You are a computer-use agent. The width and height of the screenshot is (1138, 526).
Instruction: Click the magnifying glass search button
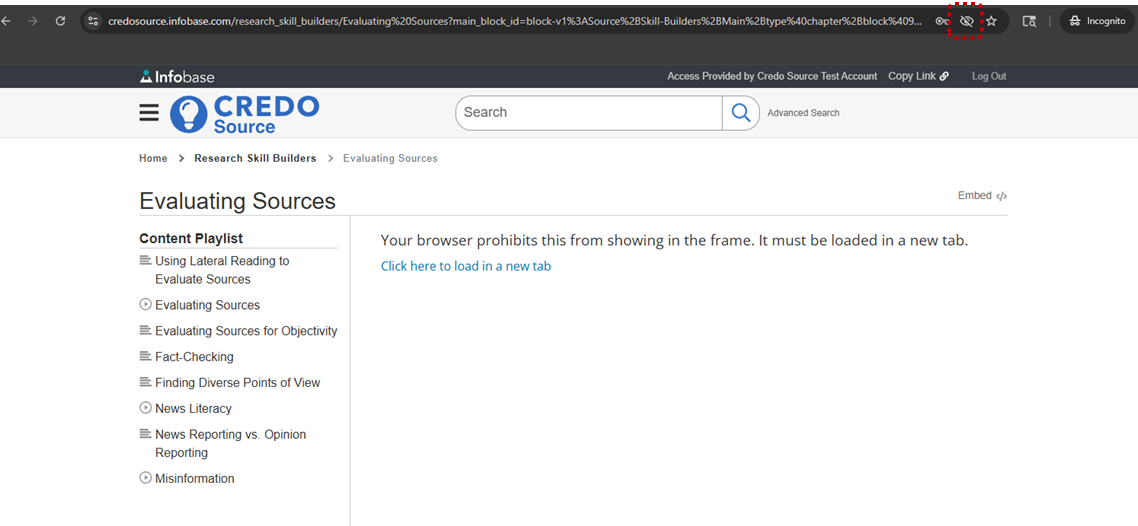pos(740,112)
